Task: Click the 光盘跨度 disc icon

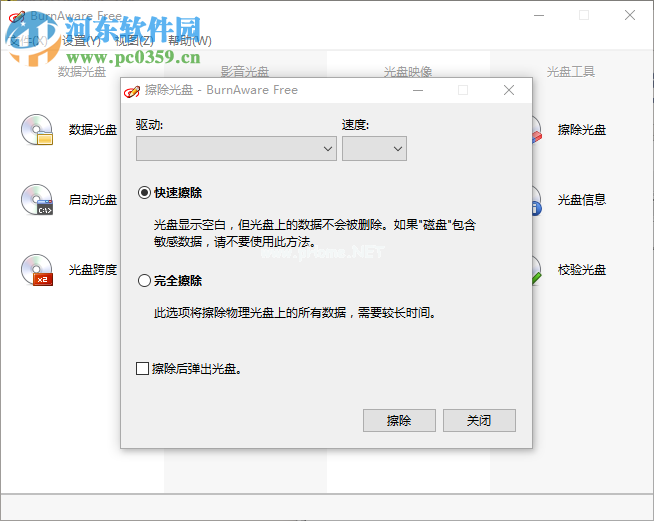Action: pyautogui.click(x=36, y=270)
